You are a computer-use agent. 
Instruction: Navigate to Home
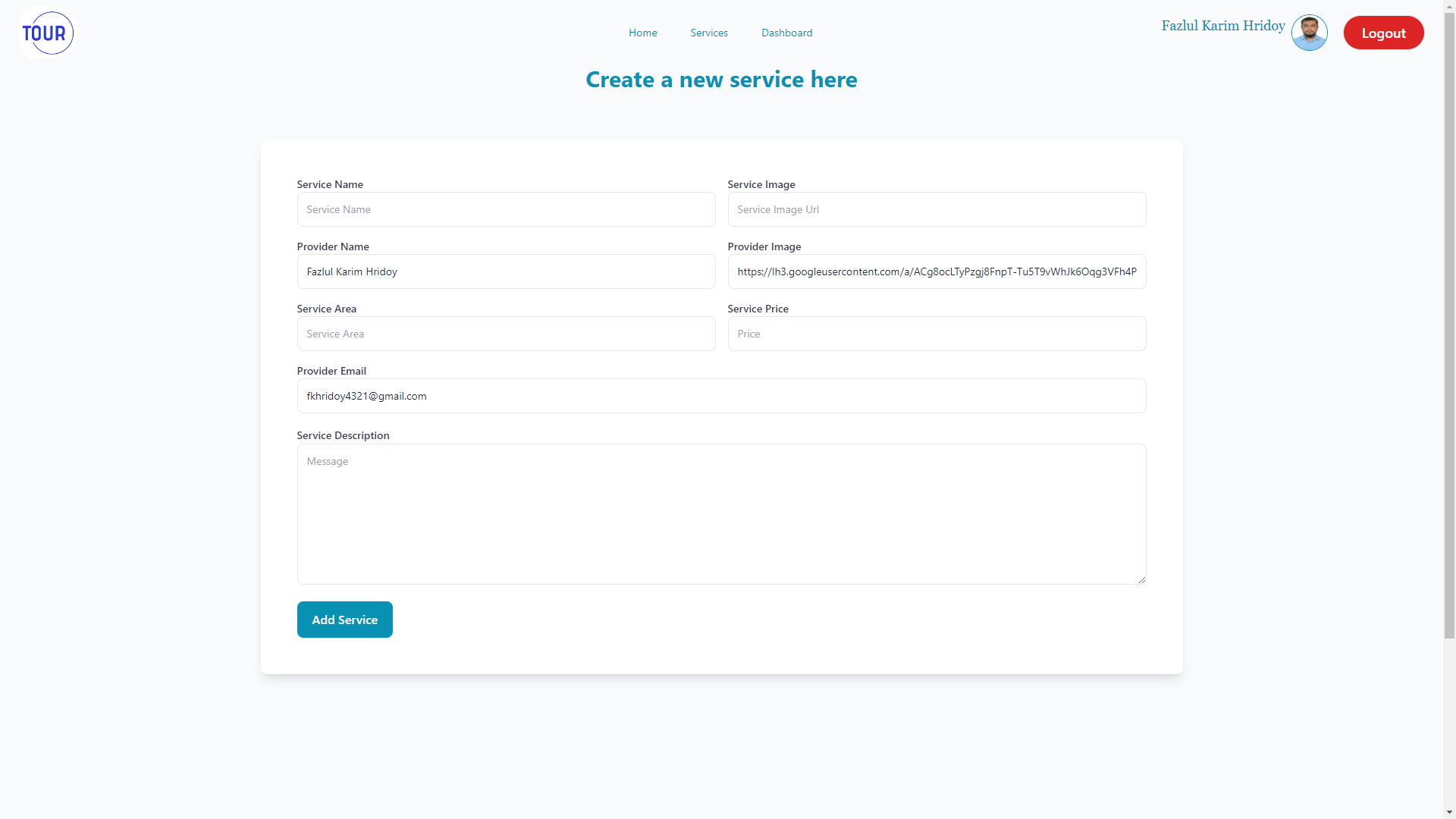(642, 33)
